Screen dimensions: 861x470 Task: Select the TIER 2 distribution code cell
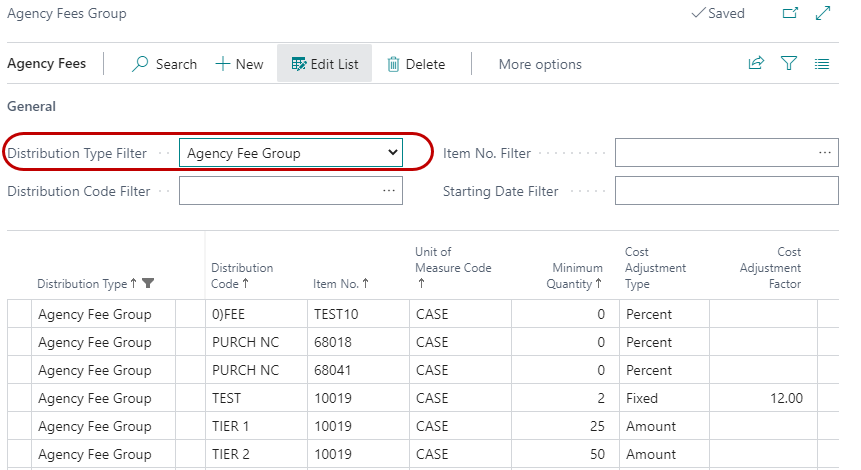point(256,454)
